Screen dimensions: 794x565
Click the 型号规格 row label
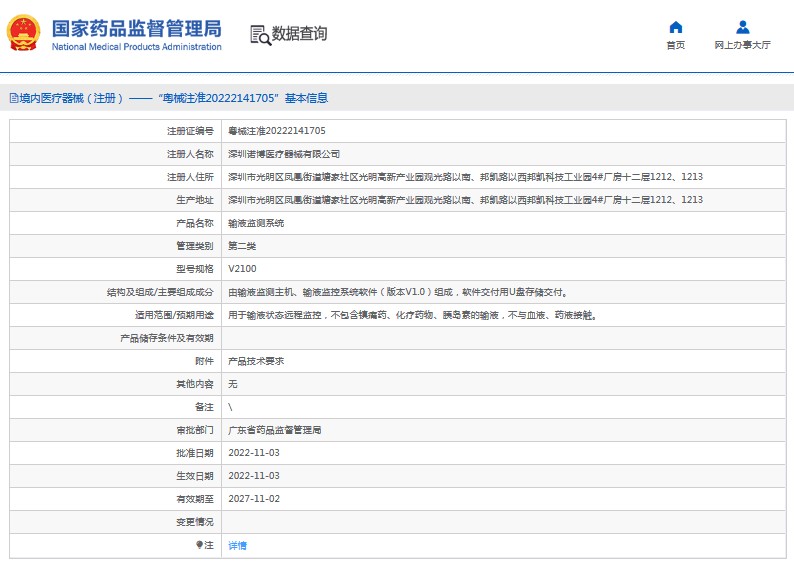click(x=195, y=269)
